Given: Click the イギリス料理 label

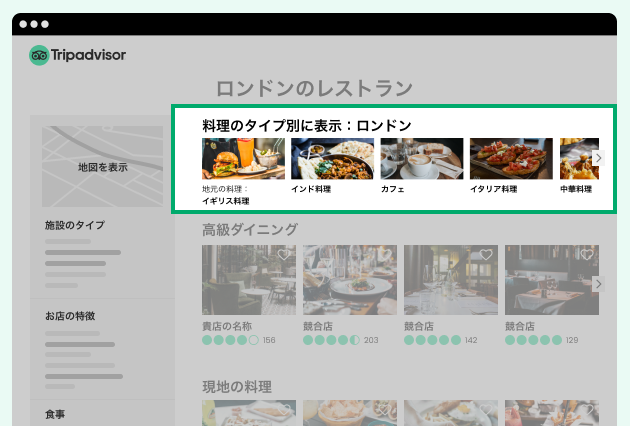Looking at the screenshot, I should (x=225, y=201).
